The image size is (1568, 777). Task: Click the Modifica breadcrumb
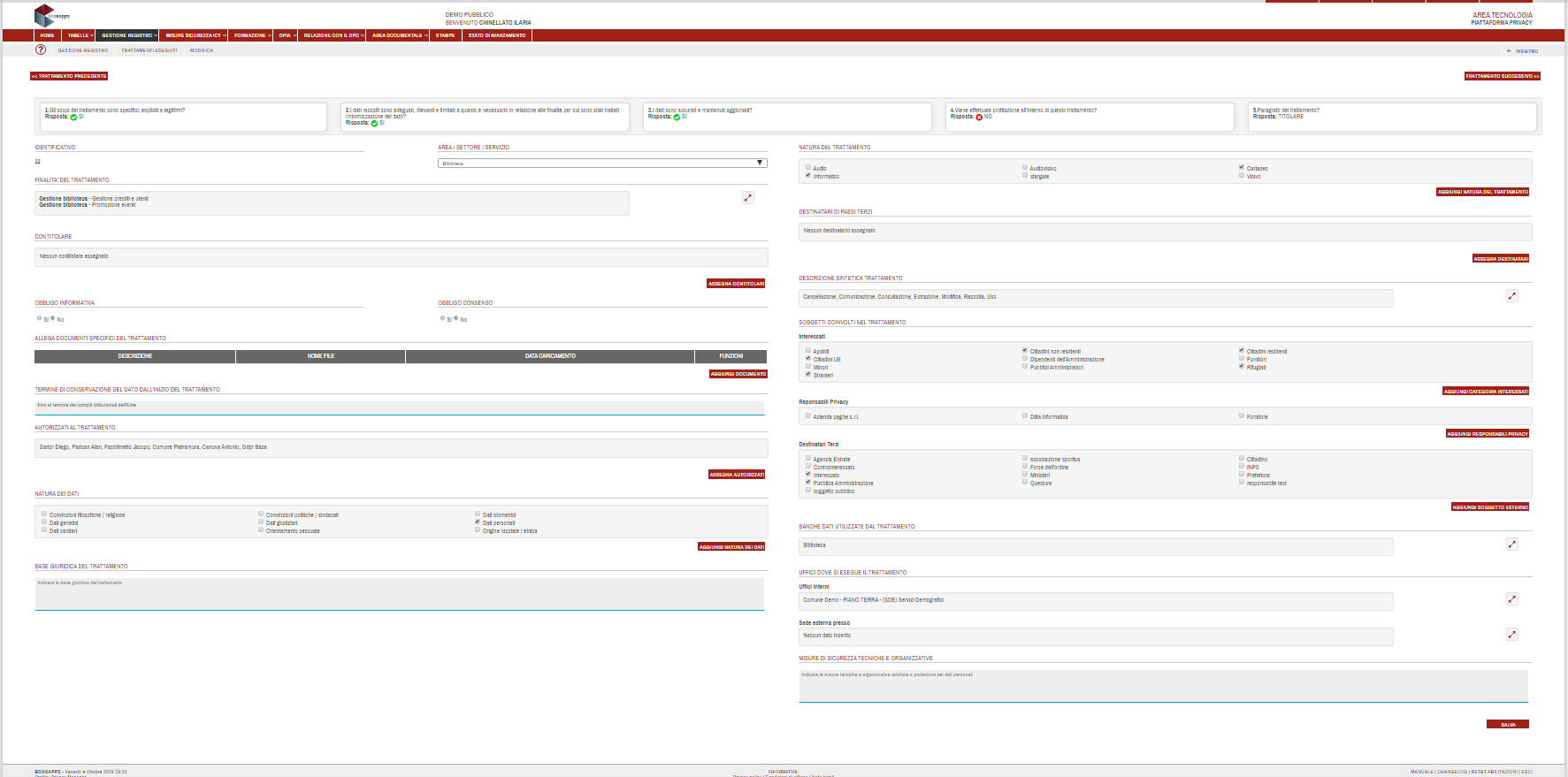pyautogui.click(x=202, y=50)
